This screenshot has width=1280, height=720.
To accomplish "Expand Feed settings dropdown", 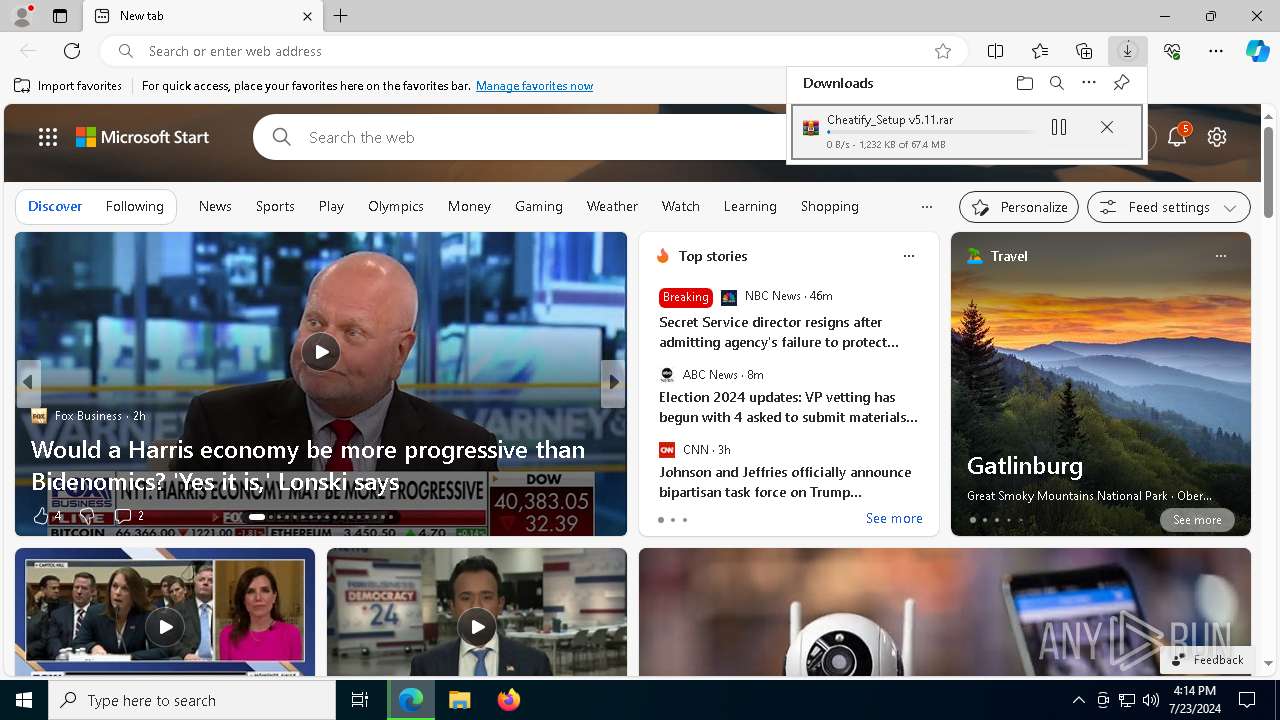I will click(1169, 207).
